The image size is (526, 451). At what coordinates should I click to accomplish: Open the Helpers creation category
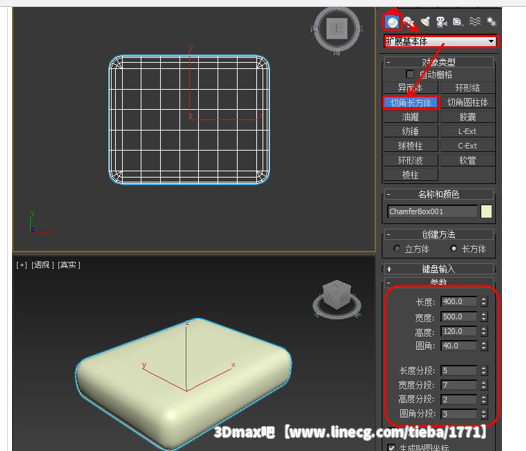(458, 22)
